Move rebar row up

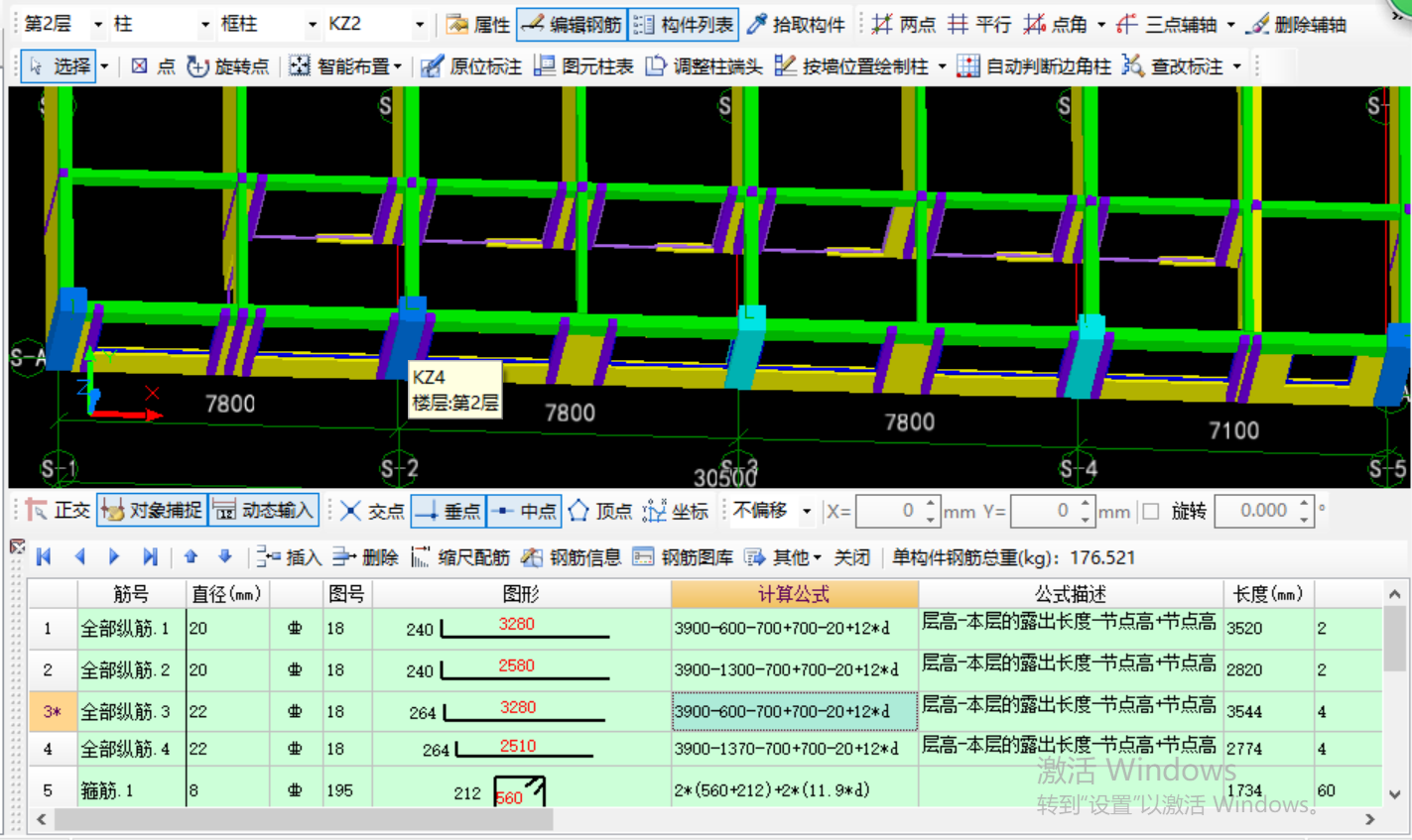[x=191, y=557]
